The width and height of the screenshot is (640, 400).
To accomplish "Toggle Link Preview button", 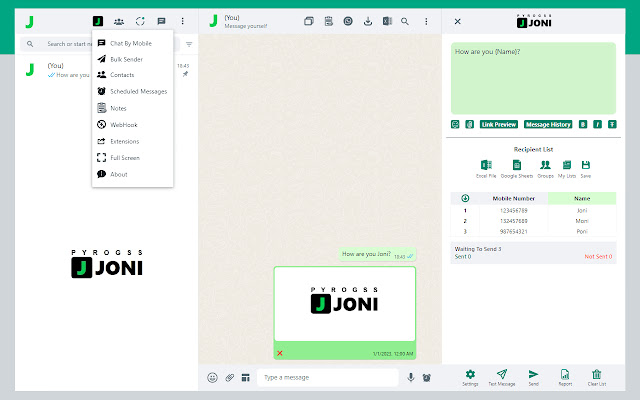I will point(499,124).
